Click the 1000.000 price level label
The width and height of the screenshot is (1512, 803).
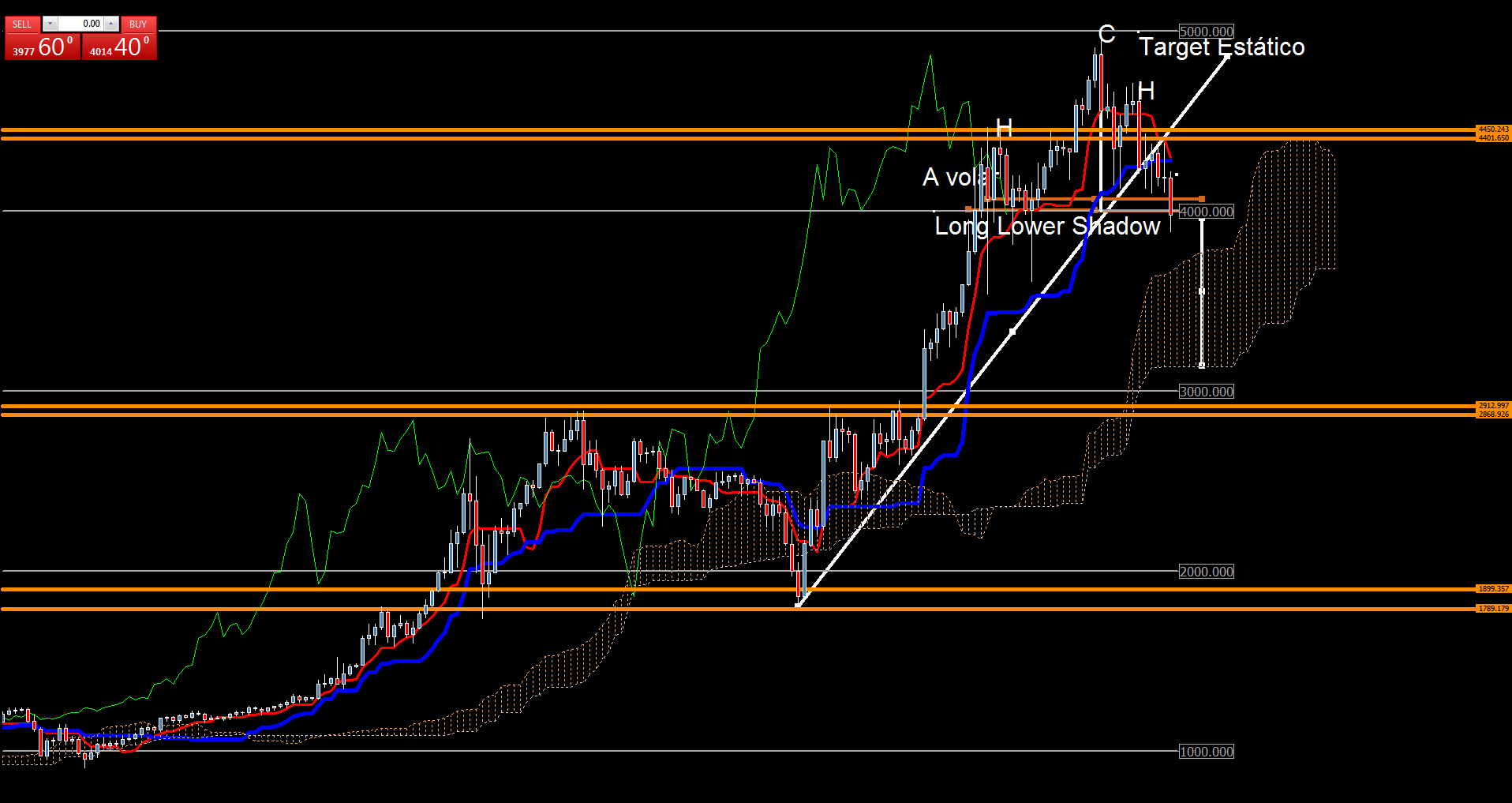point(1206,752)
